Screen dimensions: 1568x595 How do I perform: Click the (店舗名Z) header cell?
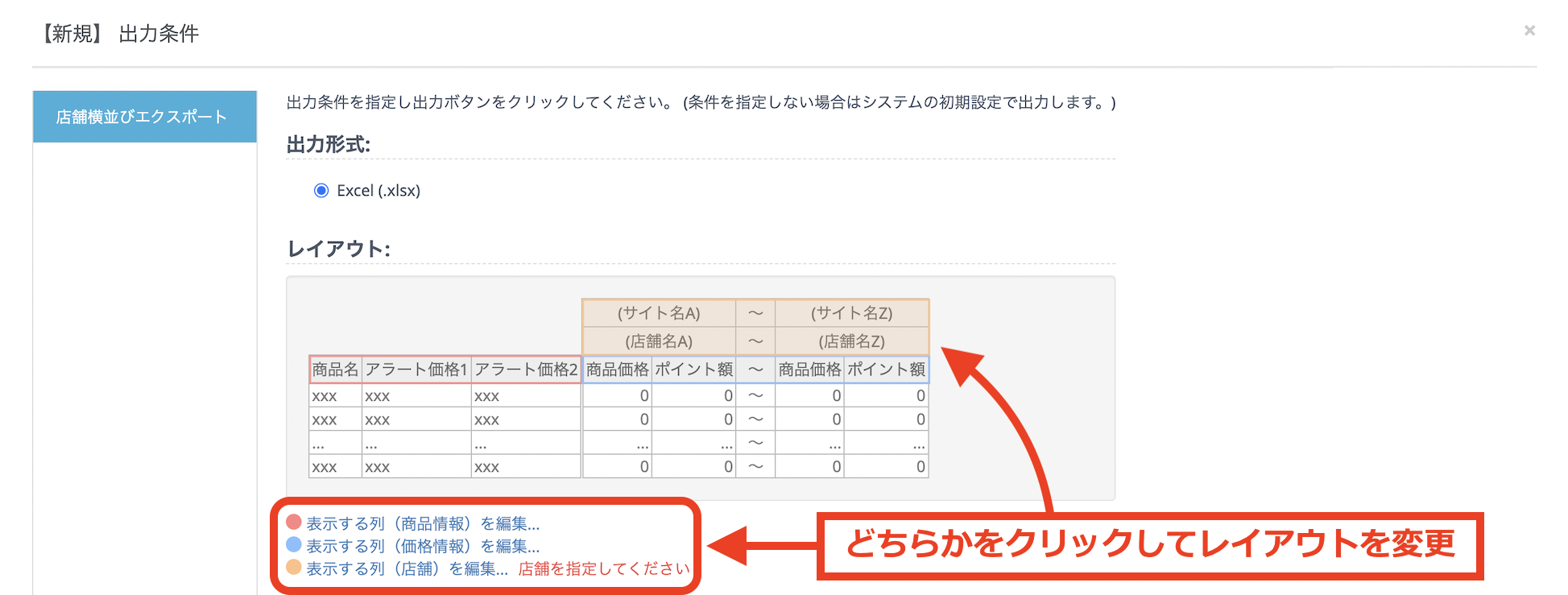click(x=851, y=341)
